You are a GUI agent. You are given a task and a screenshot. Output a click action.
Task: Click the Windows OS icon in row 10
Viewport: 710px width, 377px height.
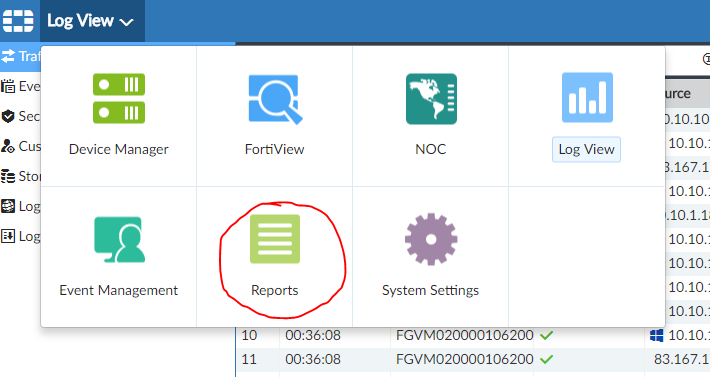click(x=656, y=335)
